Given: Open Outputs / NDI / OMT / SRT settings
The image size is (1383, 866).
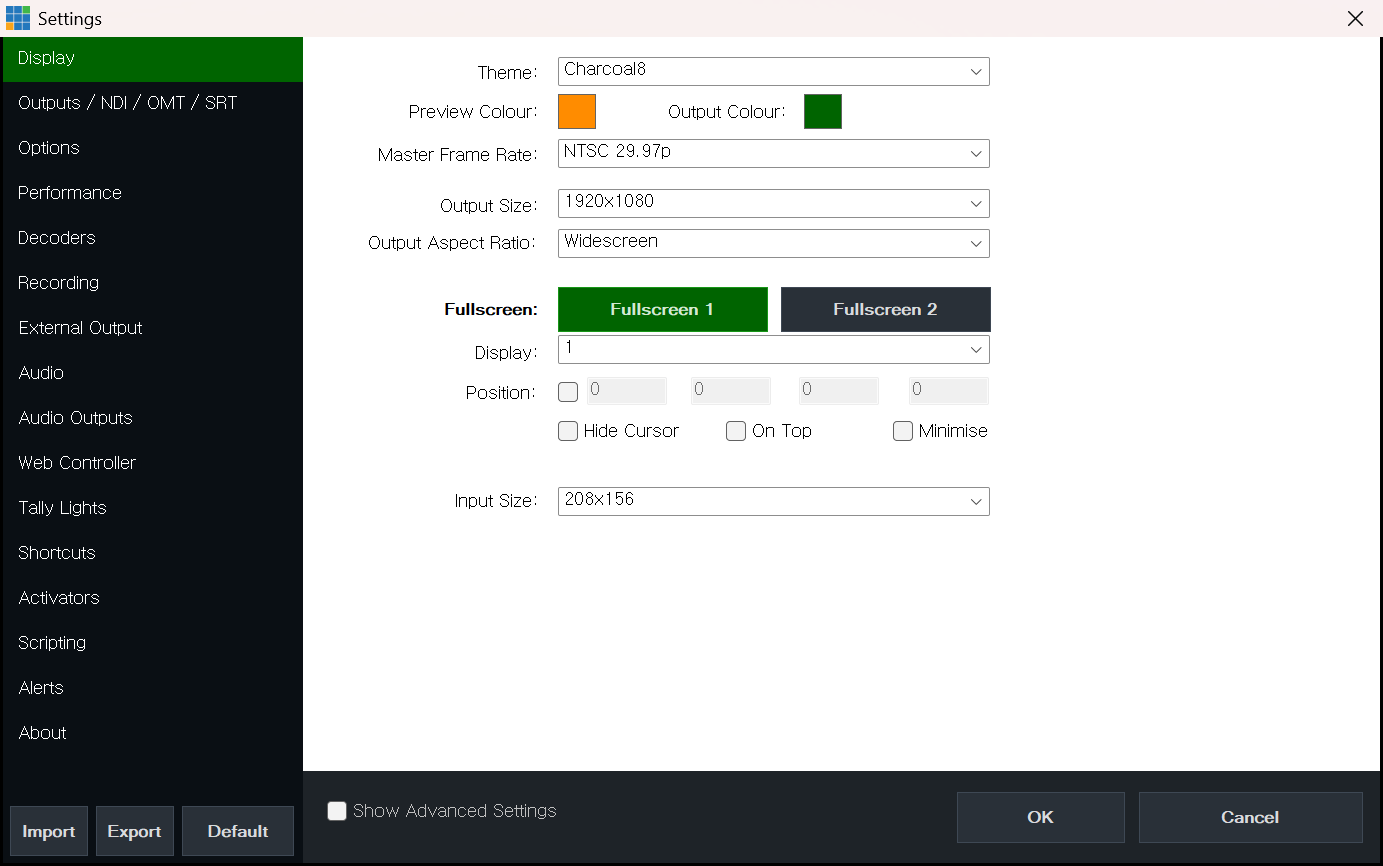Looking at the screenshot, I should point(153,103).
